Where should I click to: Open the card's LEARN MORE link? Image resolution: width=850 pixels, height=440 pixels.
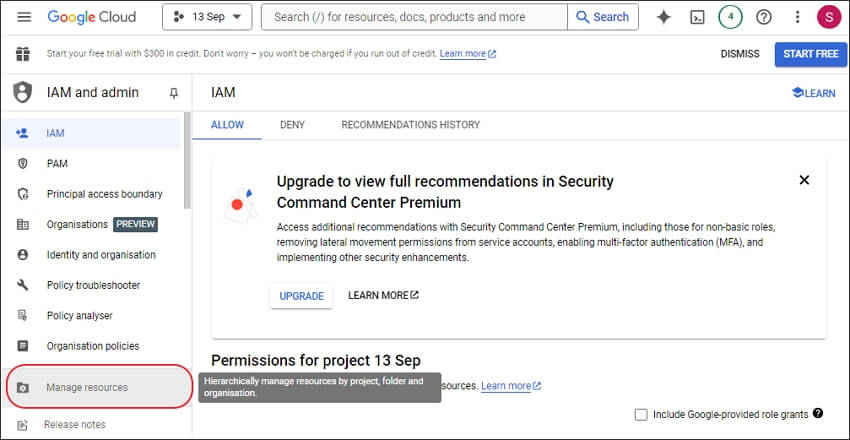click(x=383, y=295)
